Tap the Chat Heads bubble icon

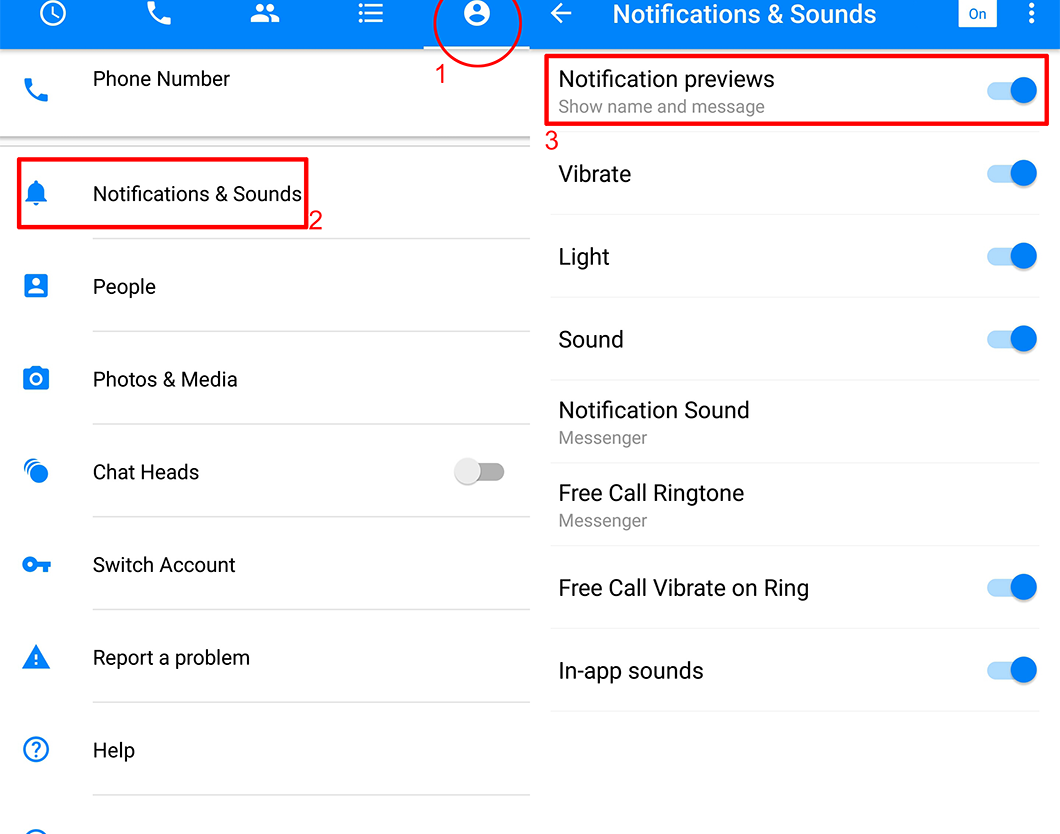(x=36, y=471)
